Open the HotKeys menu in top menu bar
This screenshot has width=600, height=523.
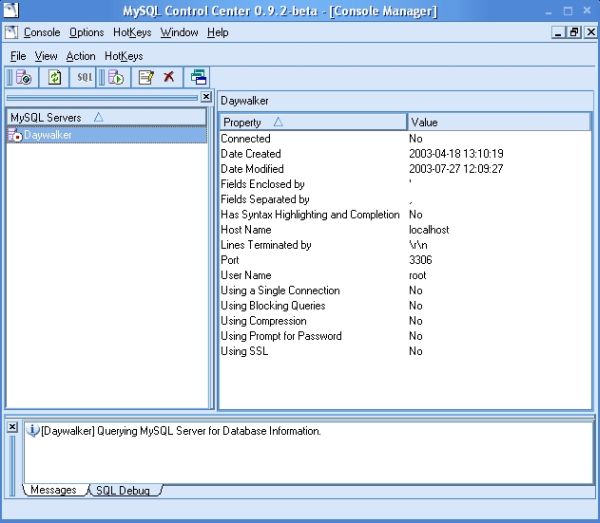(x=132, y=33)
